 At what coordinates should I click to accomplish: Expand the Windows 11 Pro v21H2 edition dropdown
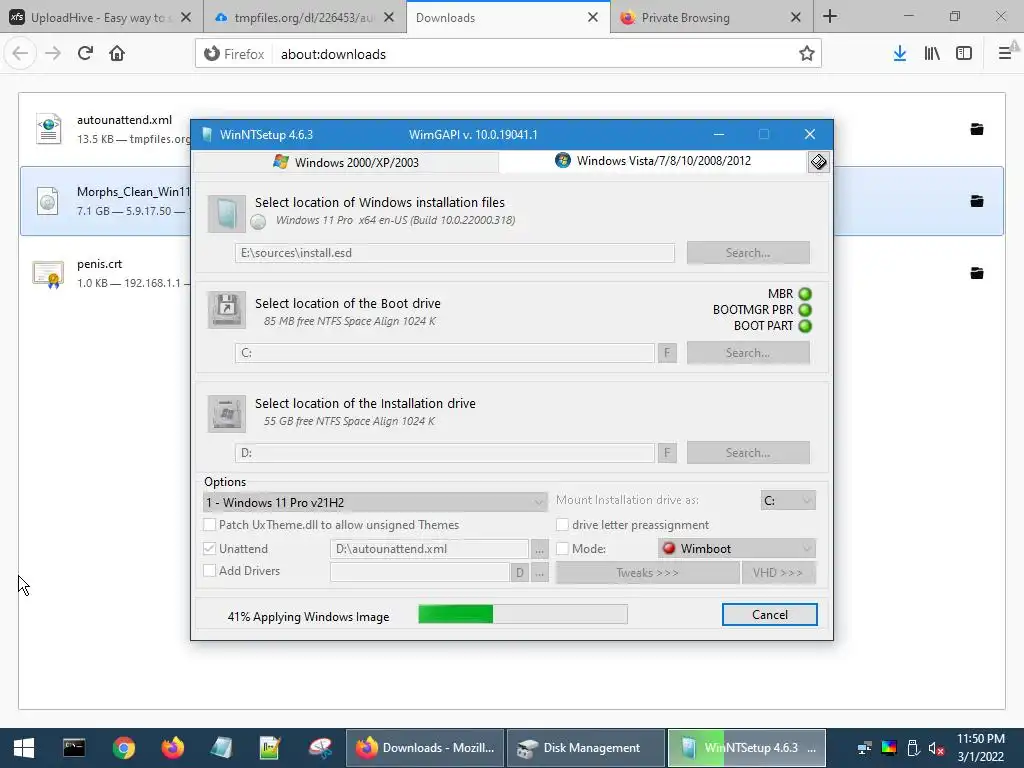point(376,502)
